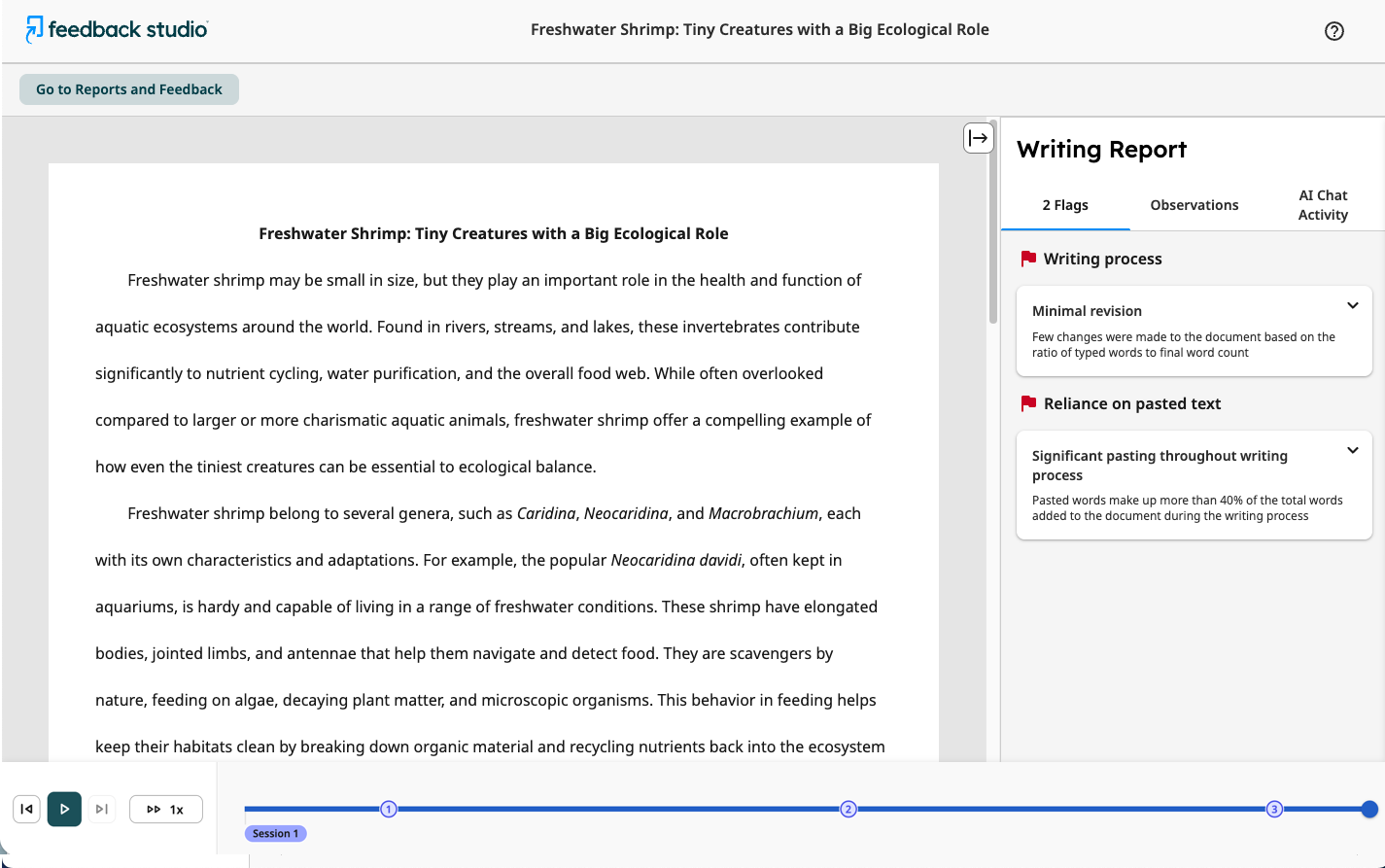Play the writing process replay

64,809
